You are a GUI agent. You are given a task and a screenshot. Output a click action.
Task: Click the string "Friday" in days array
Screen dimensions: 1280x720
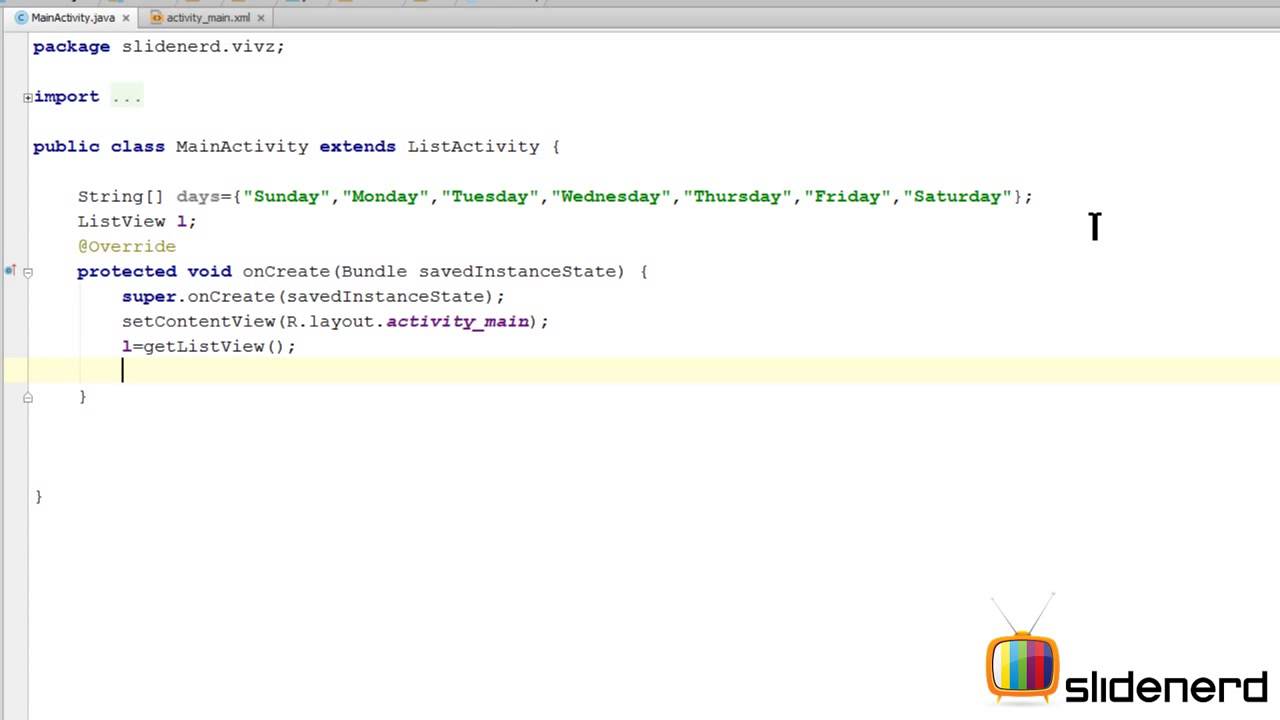coord(848,197)
